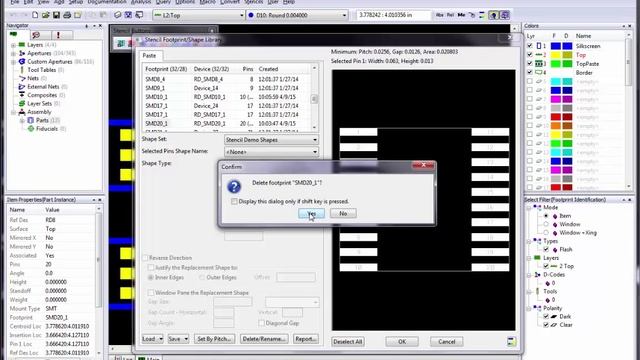The image size is (640, 360).
Task: Uncheck the Dark polarity filter
Action: tap(546, 316)
